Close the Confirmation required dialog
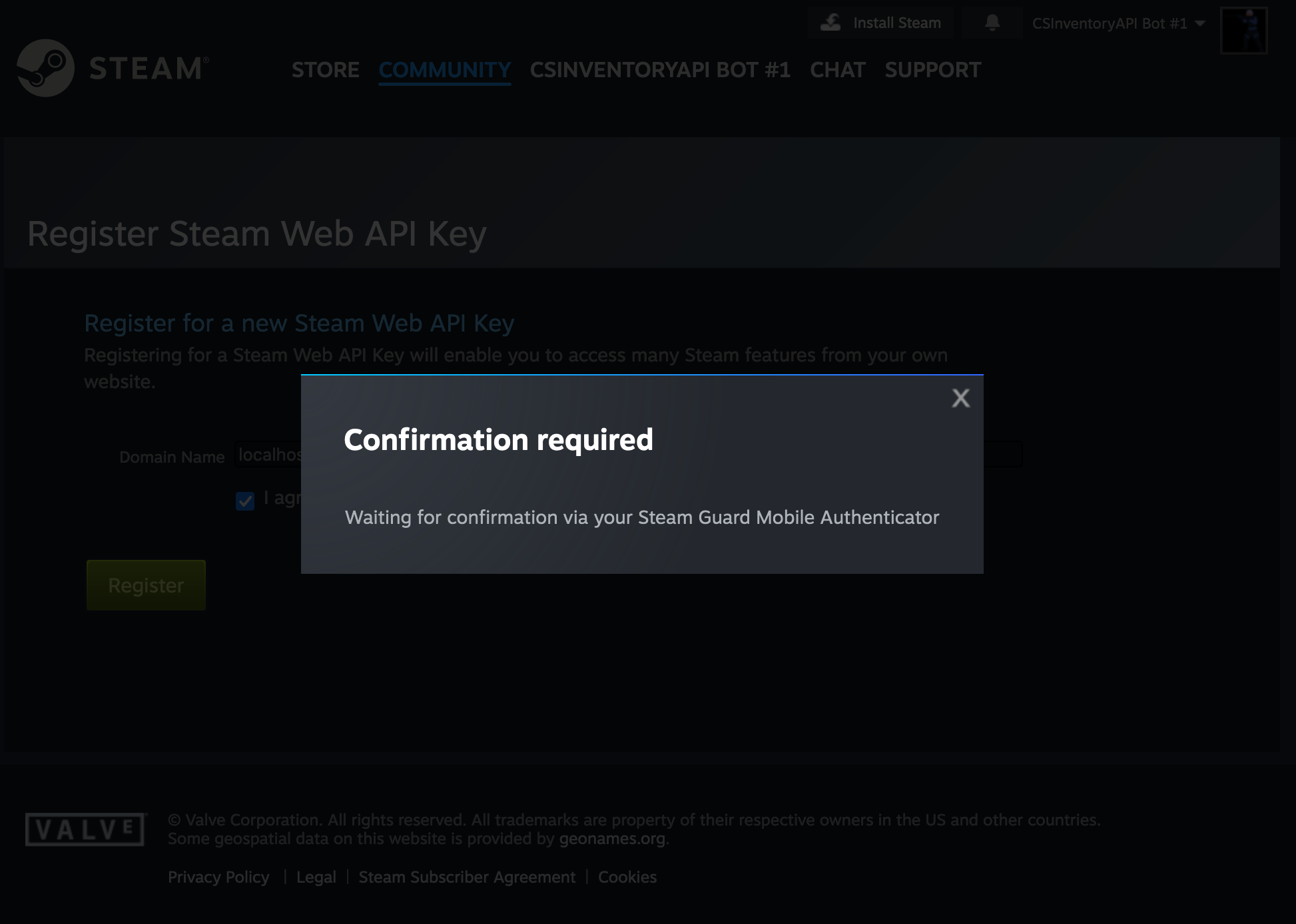 coord(960,398)
